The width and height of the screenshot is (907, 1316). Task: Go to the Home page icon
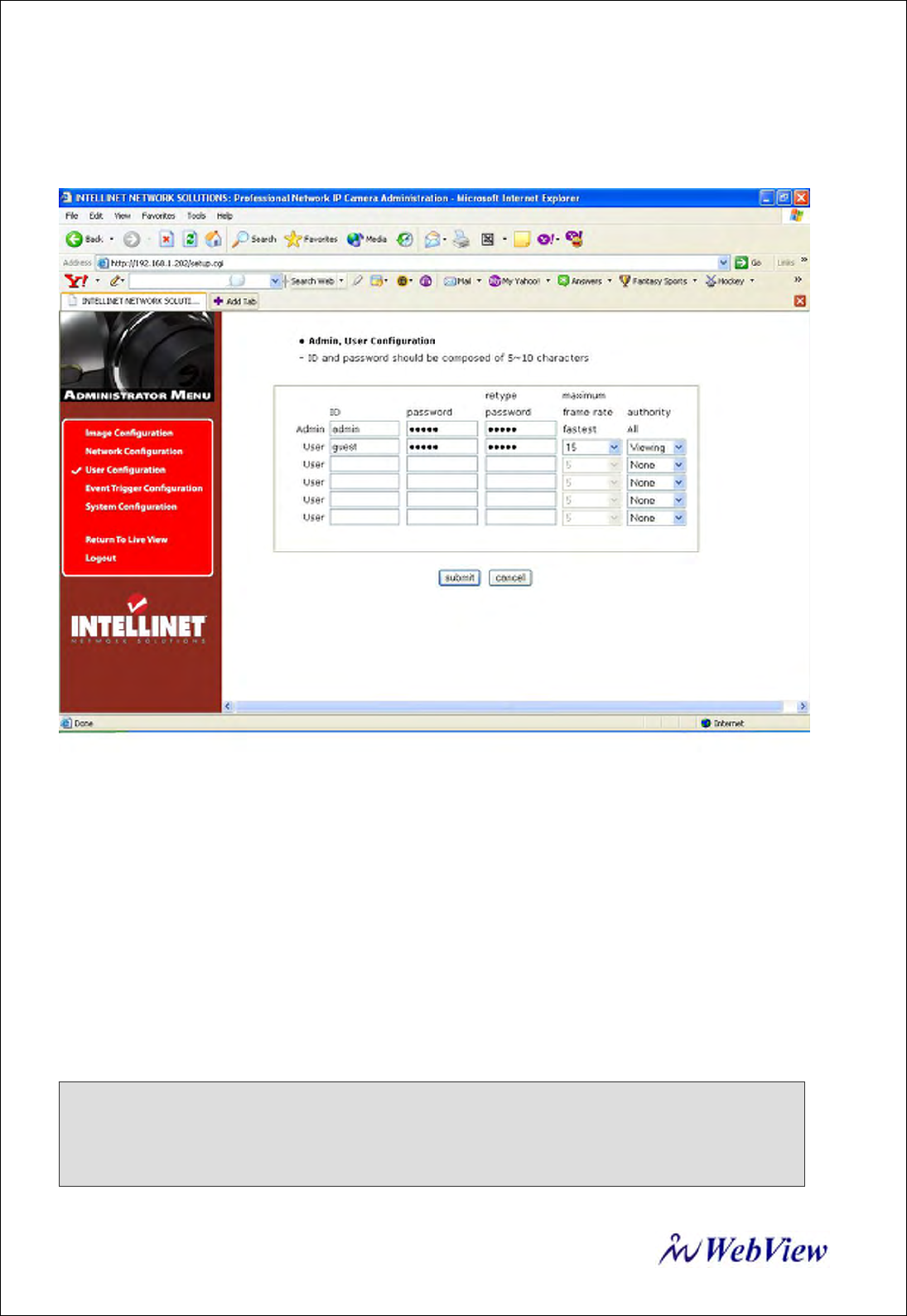[214, 239]
